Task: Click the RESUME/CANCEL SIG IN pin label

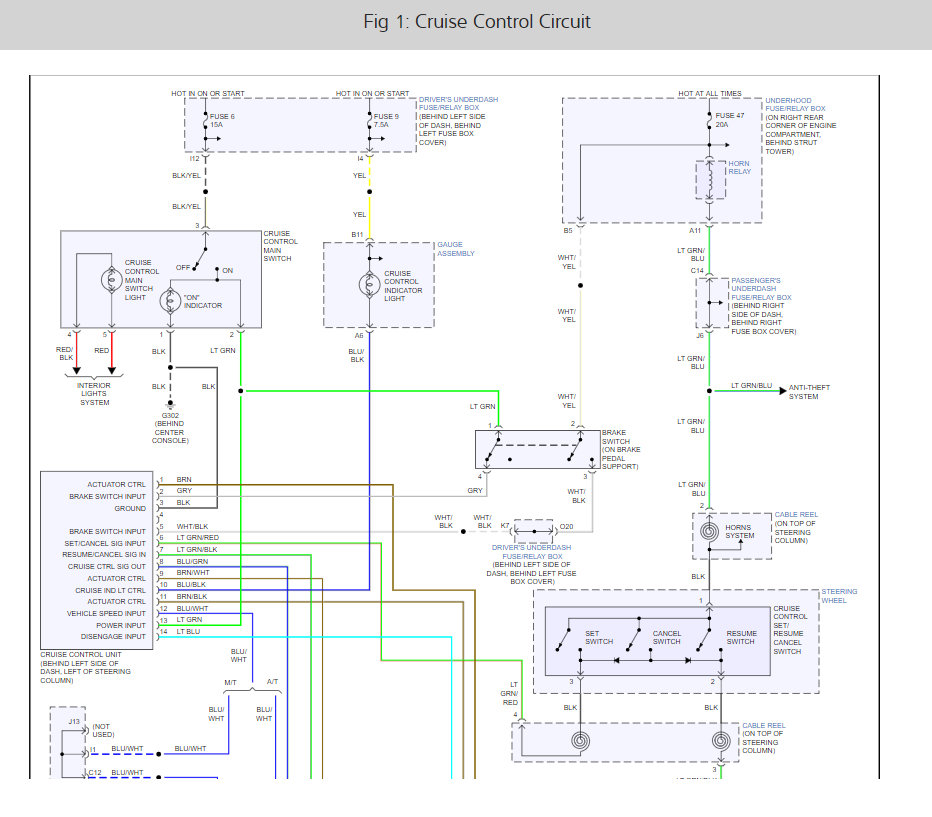Action: point(104,554)
